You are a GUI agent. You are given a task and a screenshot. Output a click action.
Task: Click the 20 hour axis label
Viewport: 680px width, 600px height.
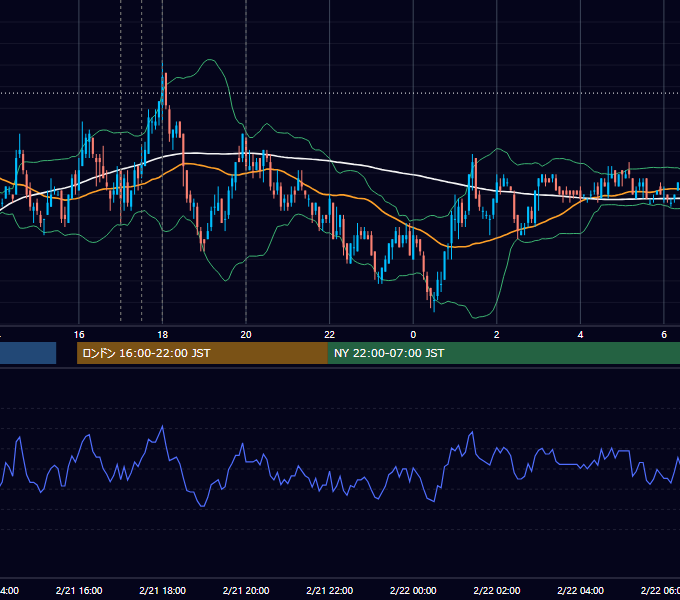[246, 335]
